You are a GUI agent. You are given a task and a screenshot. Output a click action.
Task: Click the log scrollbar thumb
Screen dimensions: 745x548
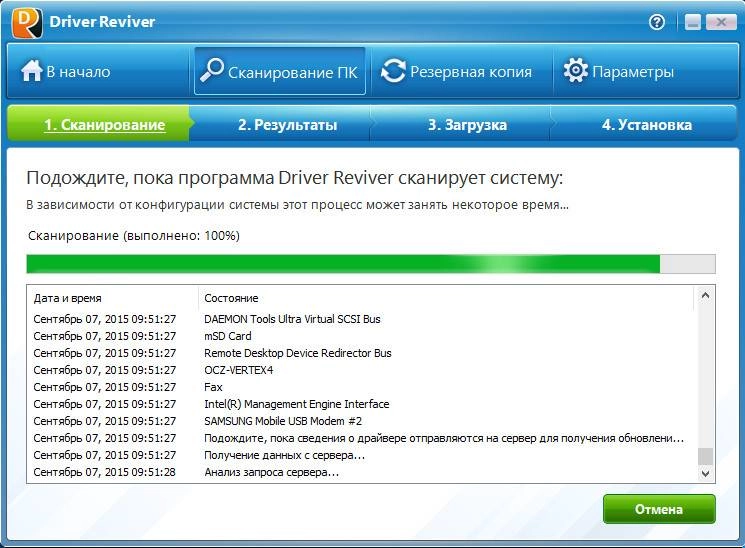pyautogui.click(x=705, y=456)
